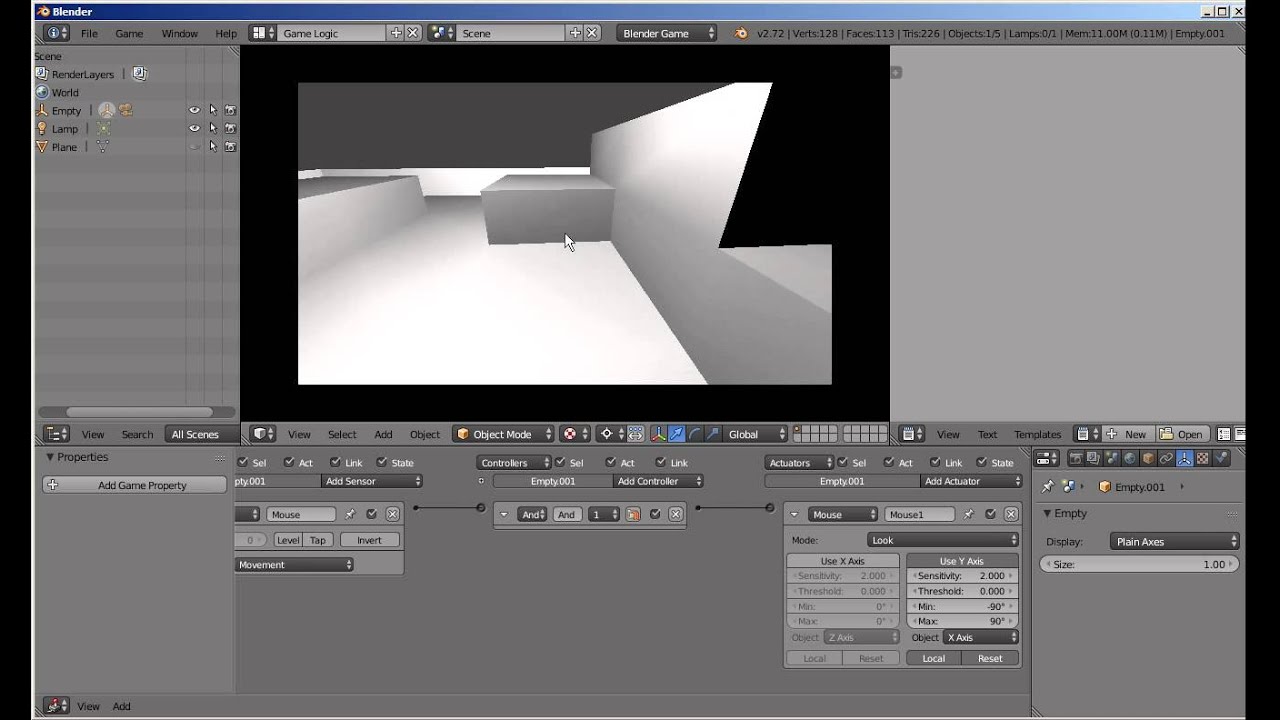Add new screen layout with plus button
Screen dimensions: 1280x720
(396, 33)
